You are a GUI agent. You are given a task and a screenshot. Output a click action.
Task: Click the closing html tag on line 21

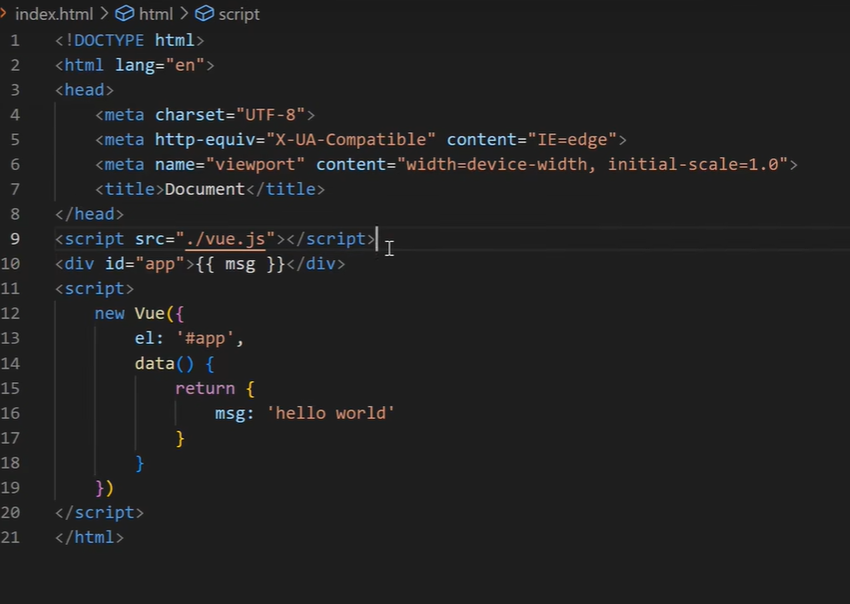89,538
